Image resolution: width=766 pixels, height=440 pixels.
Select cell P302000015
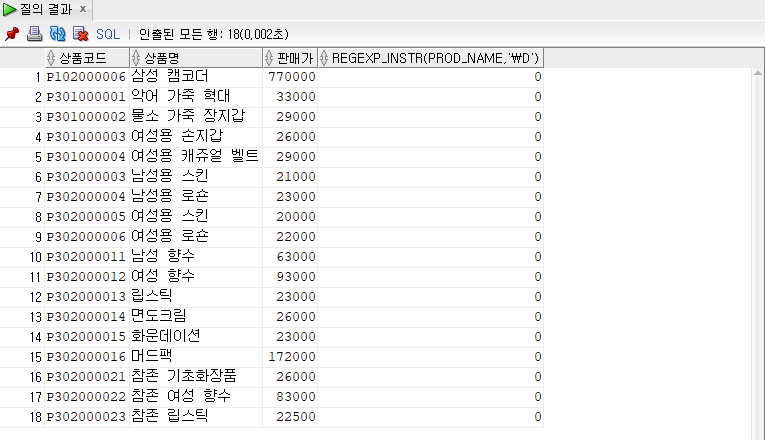tap(87, 337)
